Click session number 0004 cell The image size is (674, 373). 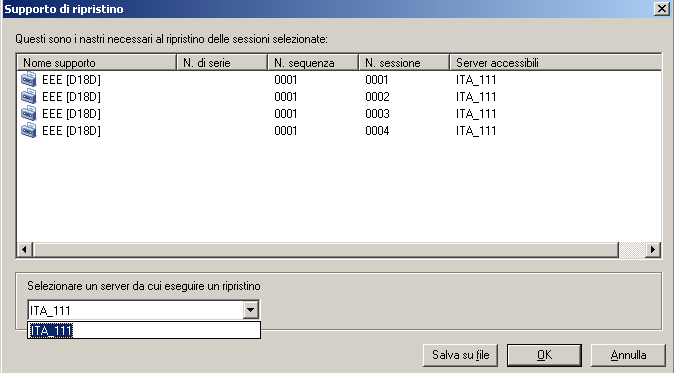pyautogui.click(x=377, y=131)
